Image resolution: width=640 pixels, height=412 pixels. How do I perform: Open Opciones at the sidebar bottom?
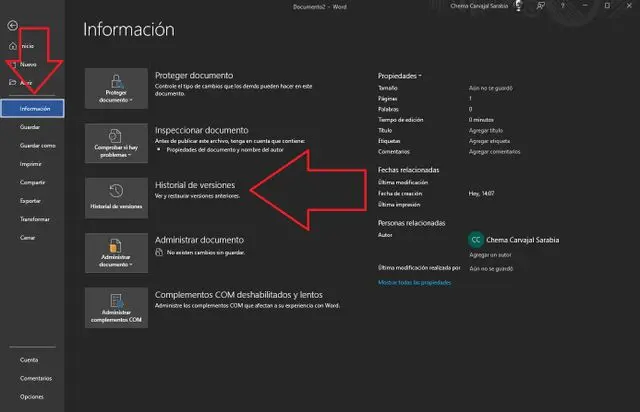point(31,396)
